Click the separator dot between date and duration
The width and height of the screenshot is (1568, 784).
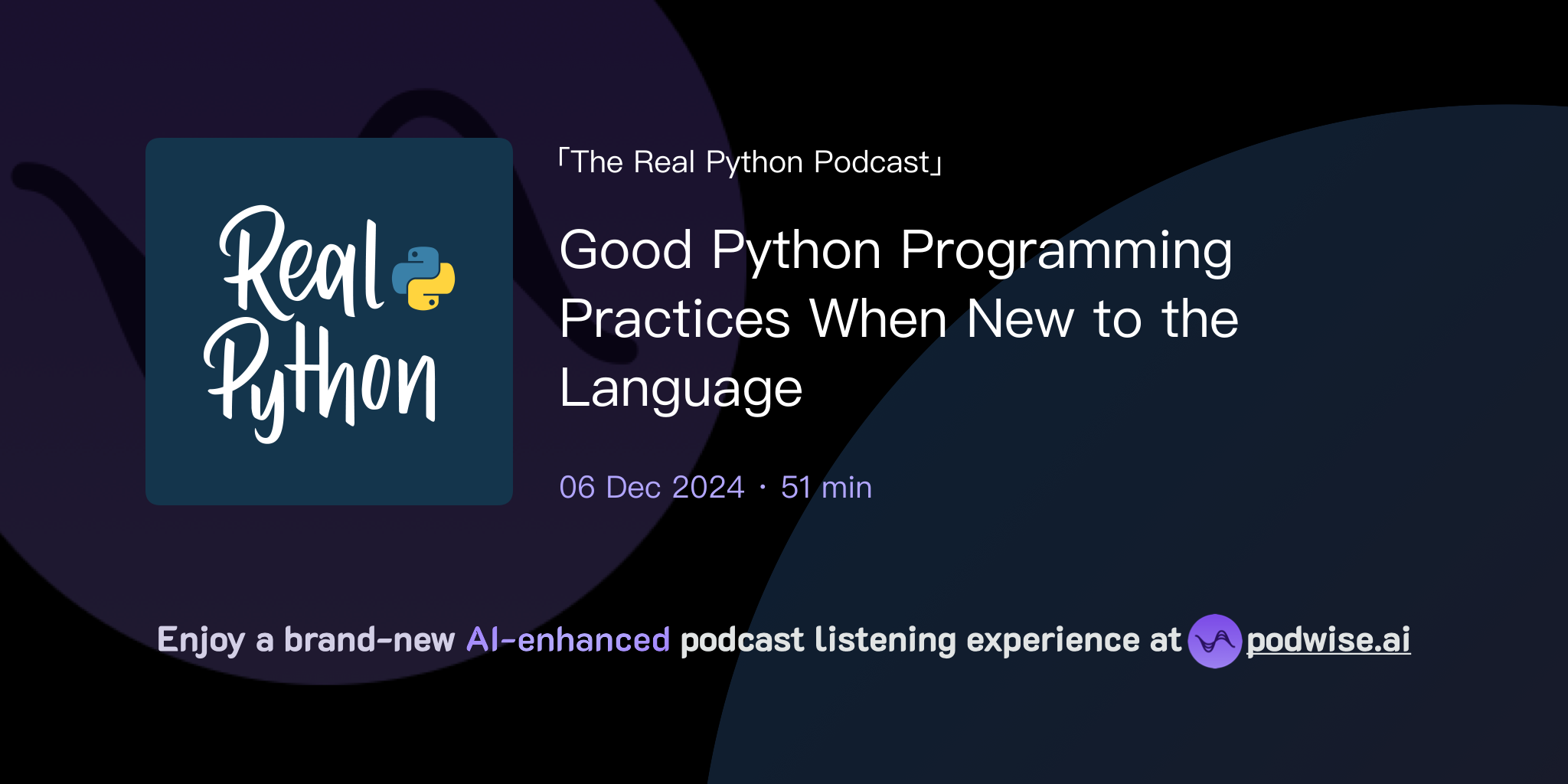click(763, 487)
